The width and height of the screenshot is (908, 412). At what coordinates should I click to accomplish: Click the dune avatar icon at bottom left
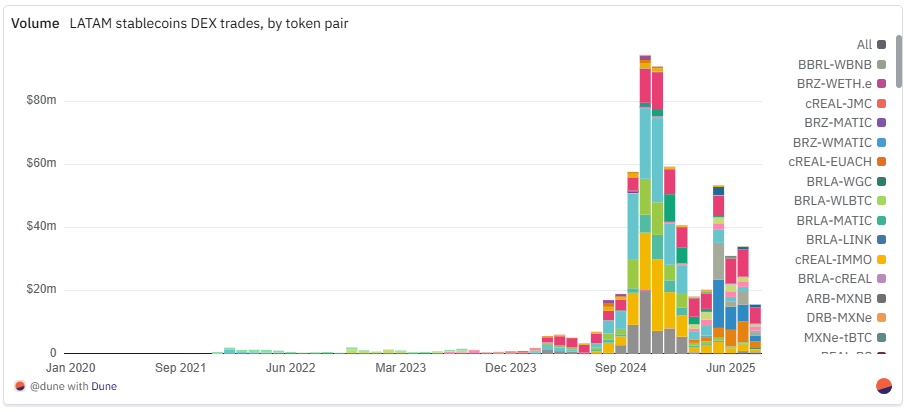tap(20, 386)
